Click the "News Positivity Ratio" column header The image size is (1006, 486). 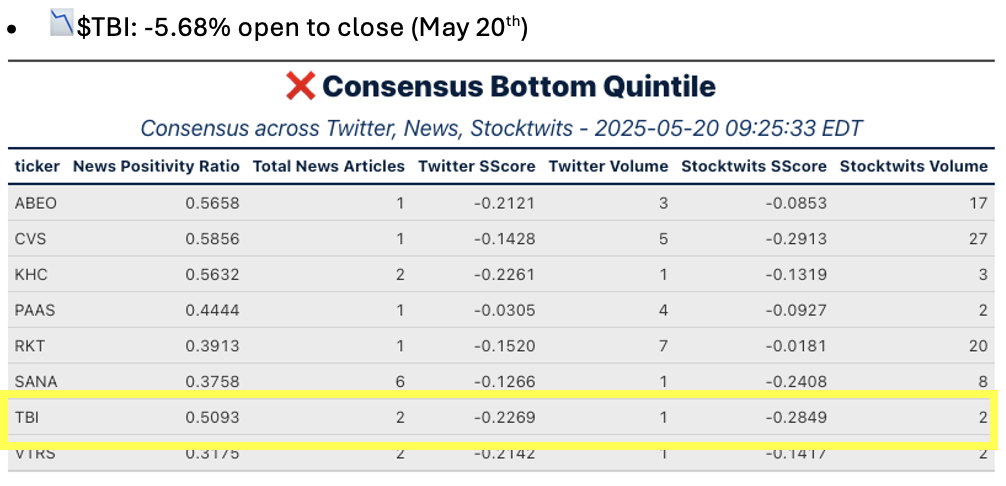tap(156, 166)
